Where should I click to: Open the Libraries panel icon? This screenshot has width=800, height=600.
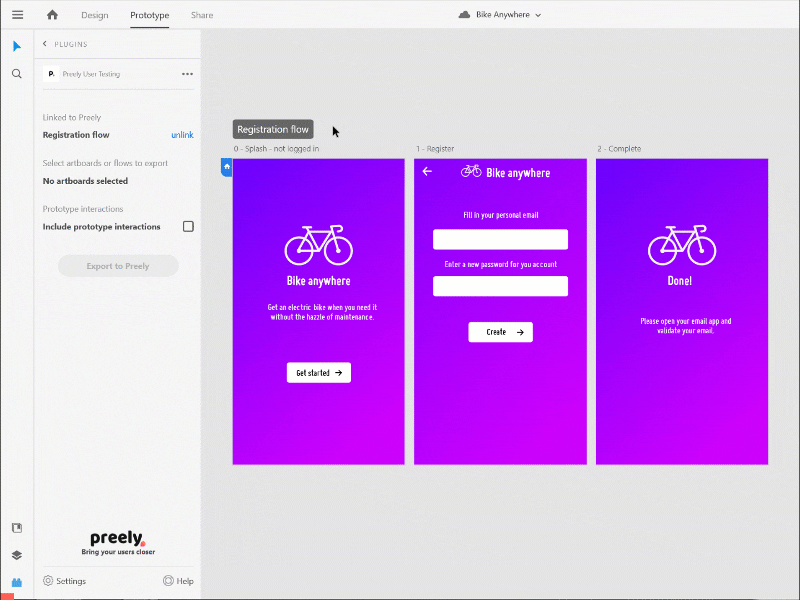tap(17, 528)
